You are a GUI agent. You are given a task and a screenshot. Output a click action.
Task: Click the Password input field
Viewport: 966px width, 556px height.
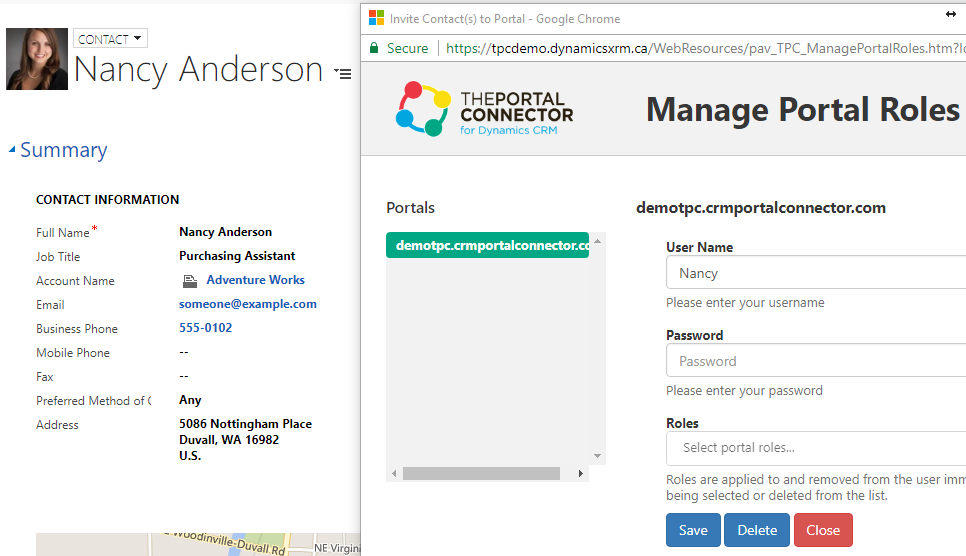coord(816,361)
